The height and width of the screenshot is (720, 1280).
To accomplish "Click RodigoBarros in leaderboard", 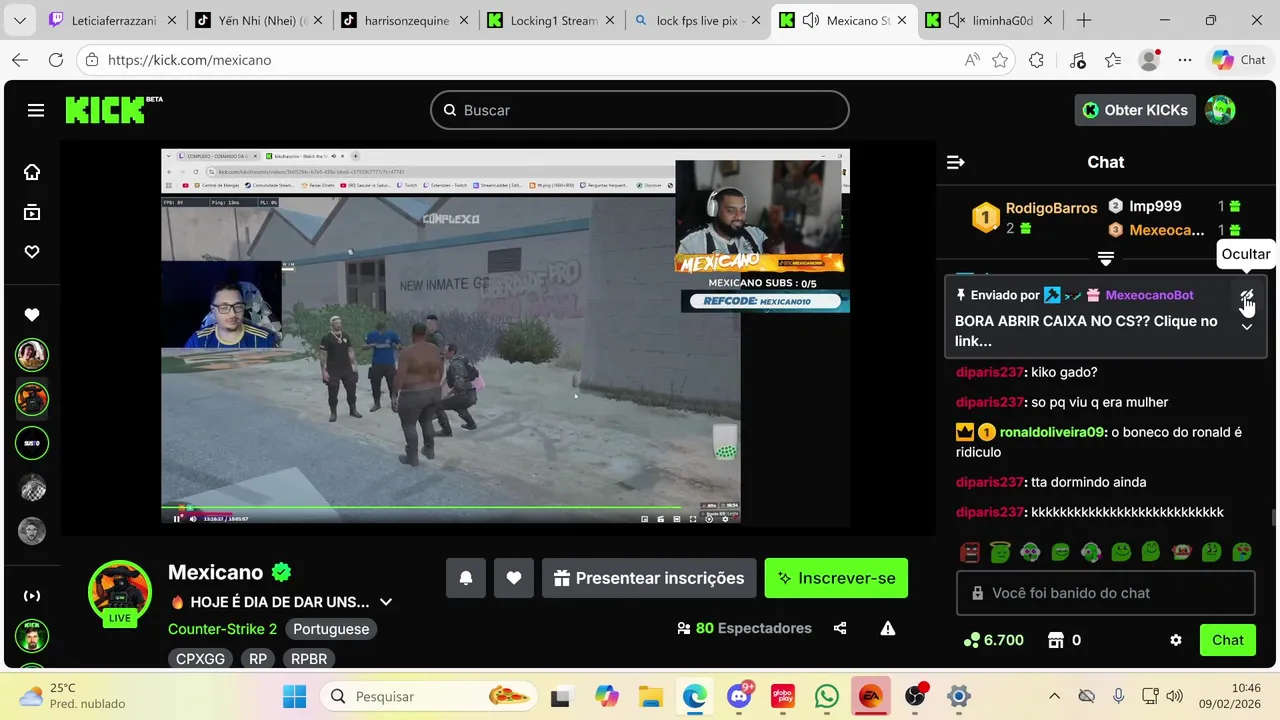I will [1051, 208].
